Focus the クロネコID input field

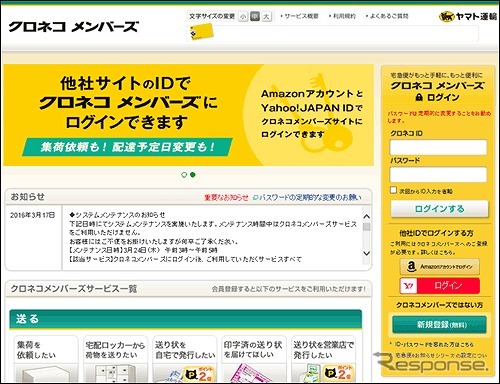coord(438,147)
